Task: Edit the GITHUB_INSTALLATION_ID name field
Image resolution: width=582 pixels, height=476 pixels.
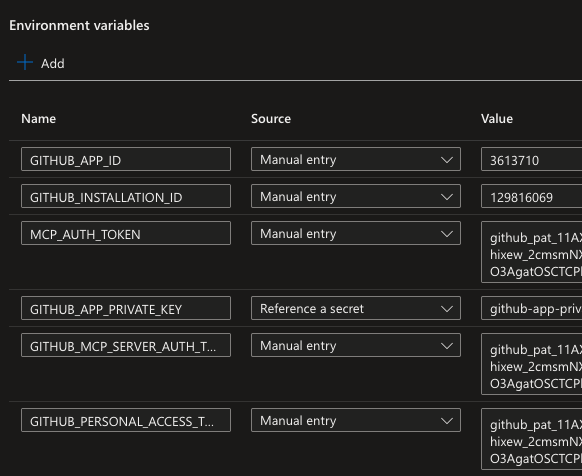Action: pos(126,196)
